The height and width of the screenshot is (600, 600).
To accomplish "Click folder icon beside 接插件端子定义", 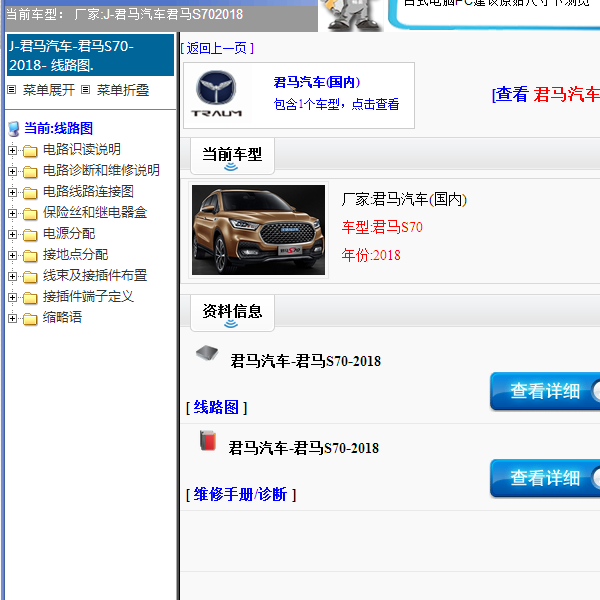I will (x=30, y=298).
